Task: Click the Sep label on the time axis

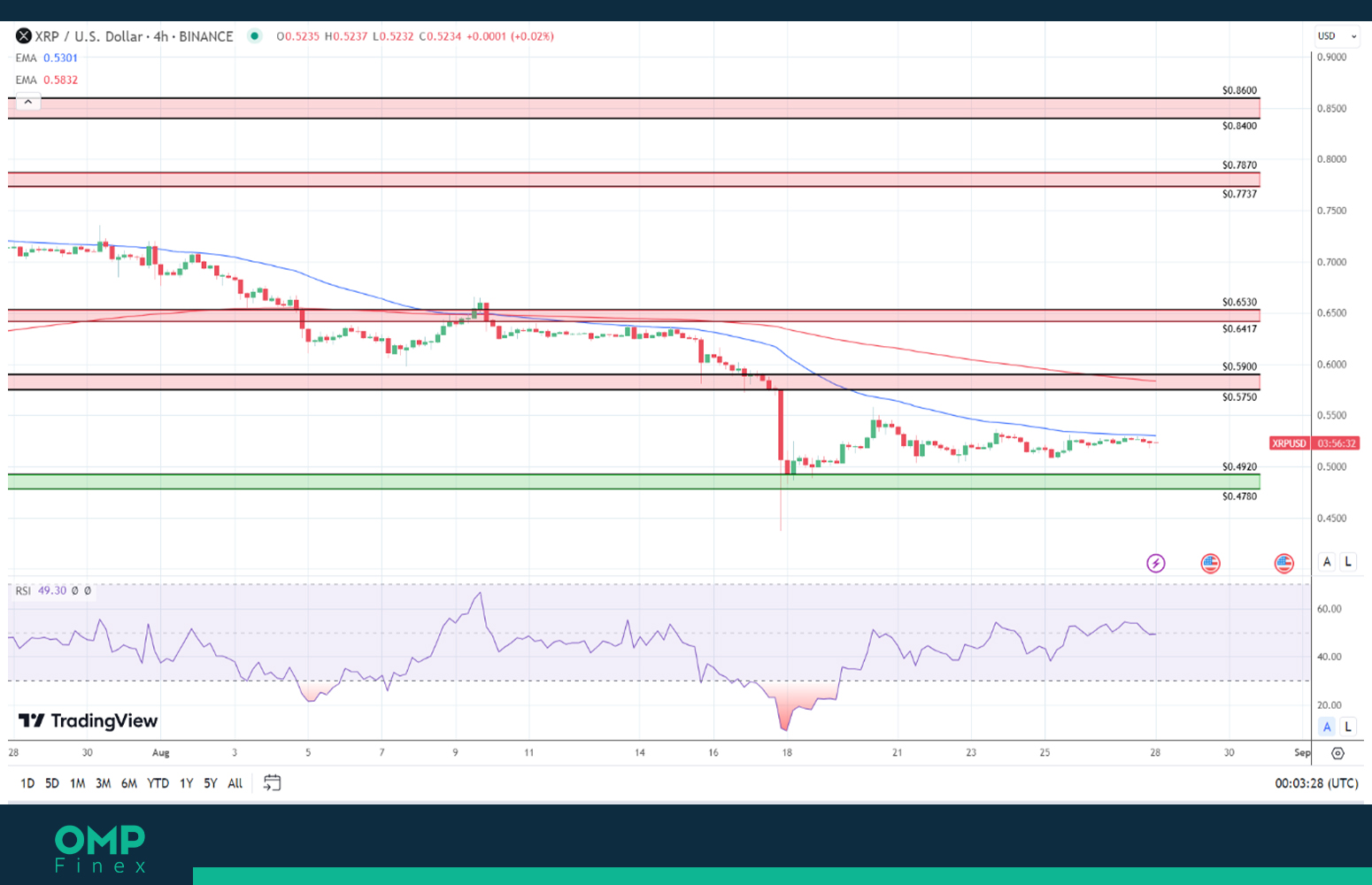Action: click(1302, 753)
